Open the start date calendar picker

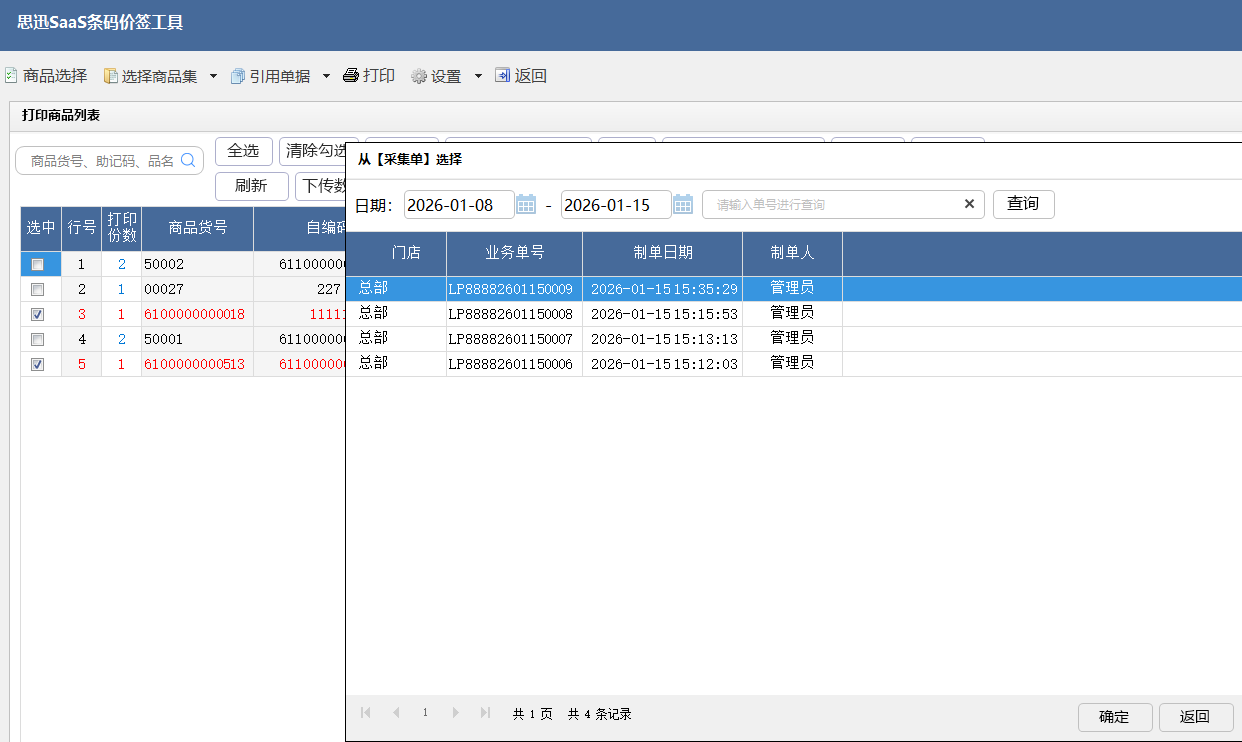pyautogui.click(x=526, y=205)
